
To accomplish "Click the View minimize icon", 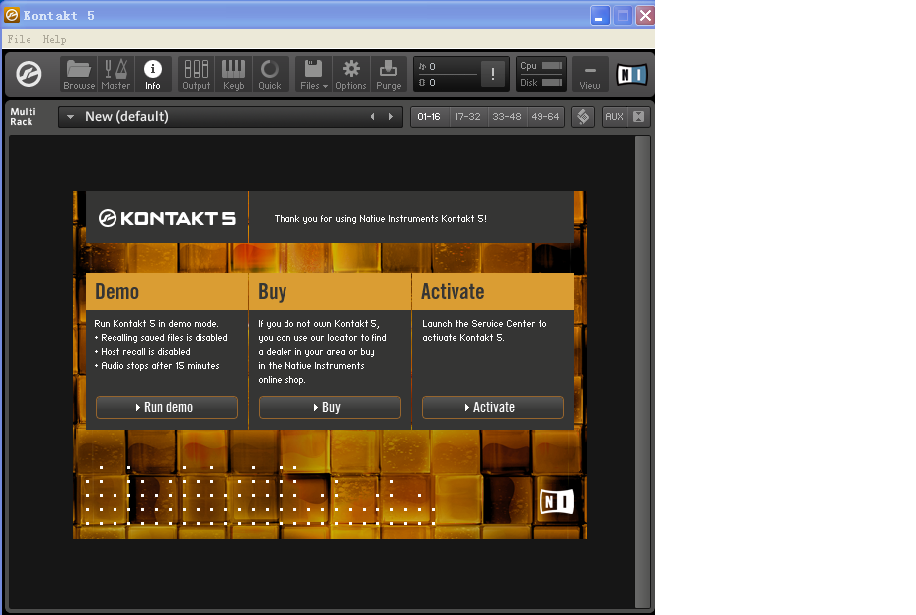I will 590,74.
